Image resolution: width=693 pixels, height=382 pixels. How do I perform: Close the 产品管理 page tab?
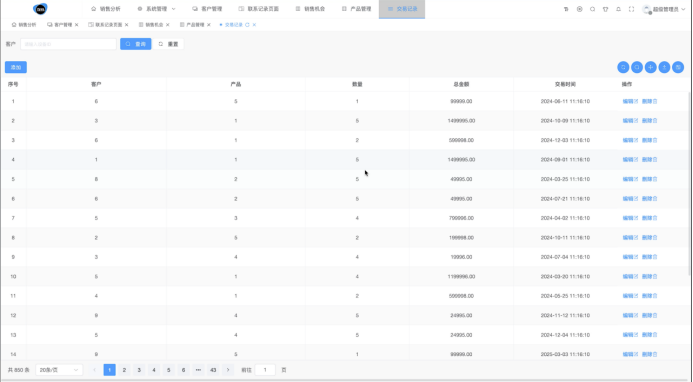[209, 25]
